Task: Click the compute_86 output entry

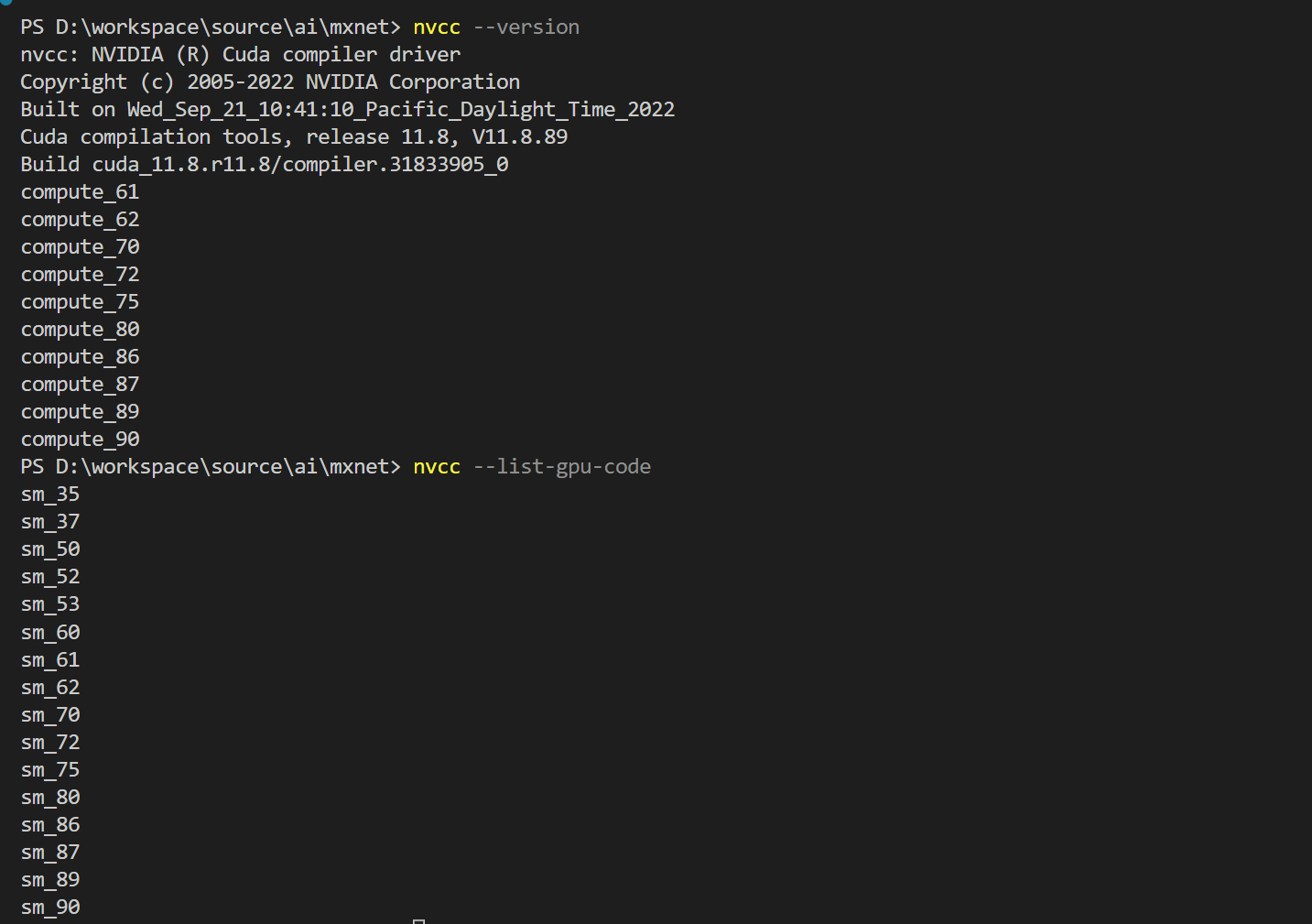Action: coord(81,357)
